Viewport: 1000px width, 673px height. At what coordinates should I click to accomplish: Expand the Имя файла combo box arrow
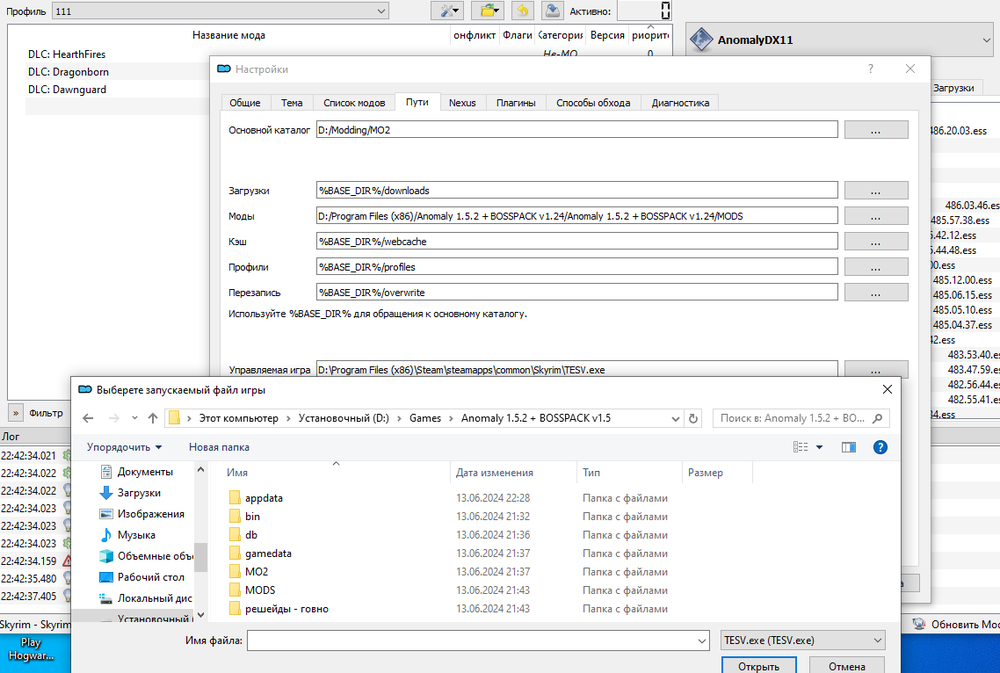[x=702, y=640]
